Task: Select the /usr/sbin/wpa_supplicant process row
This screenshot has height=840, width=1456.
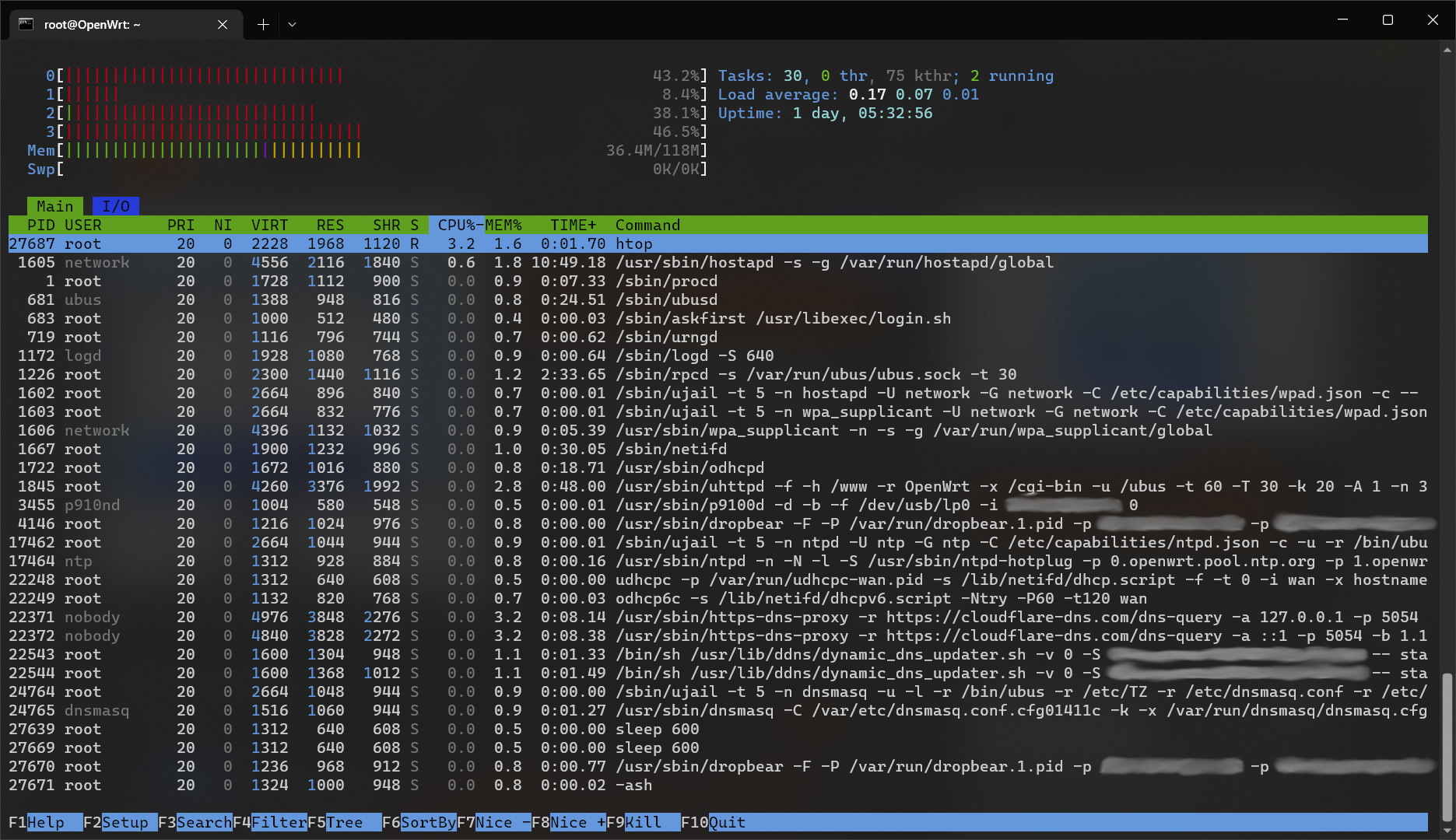Action: coord(717,430)
